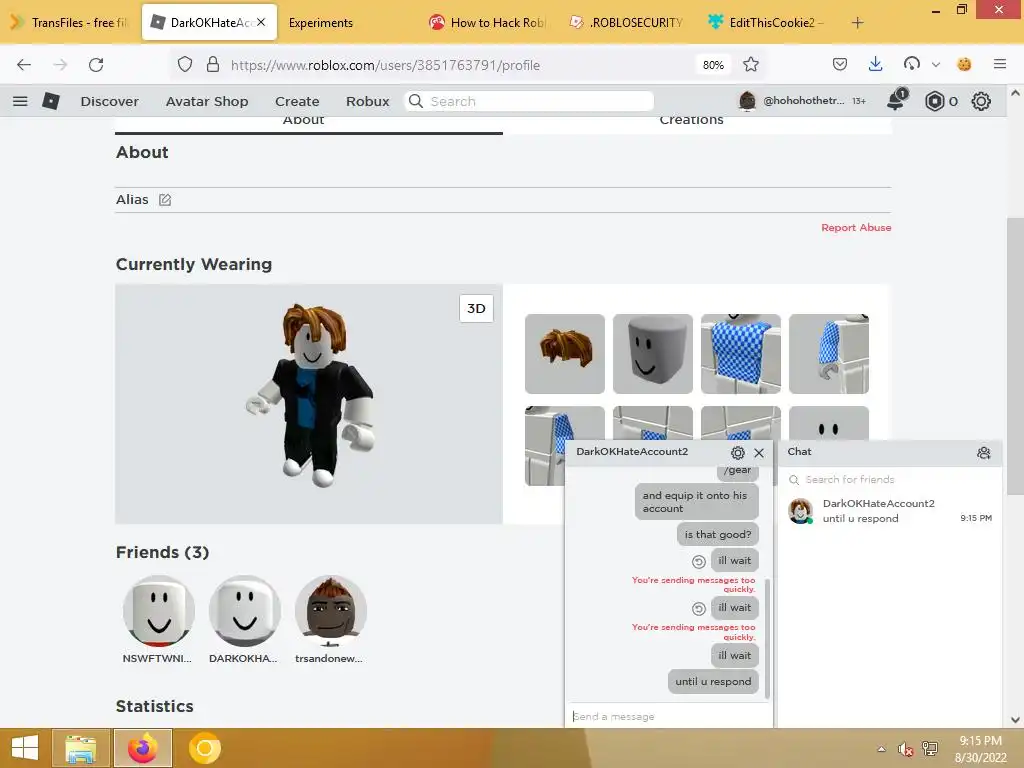This screenshot has width=1024, height=768.
Task: Retry the second failed 'ill wait' message
Action: tap(699, 609)
